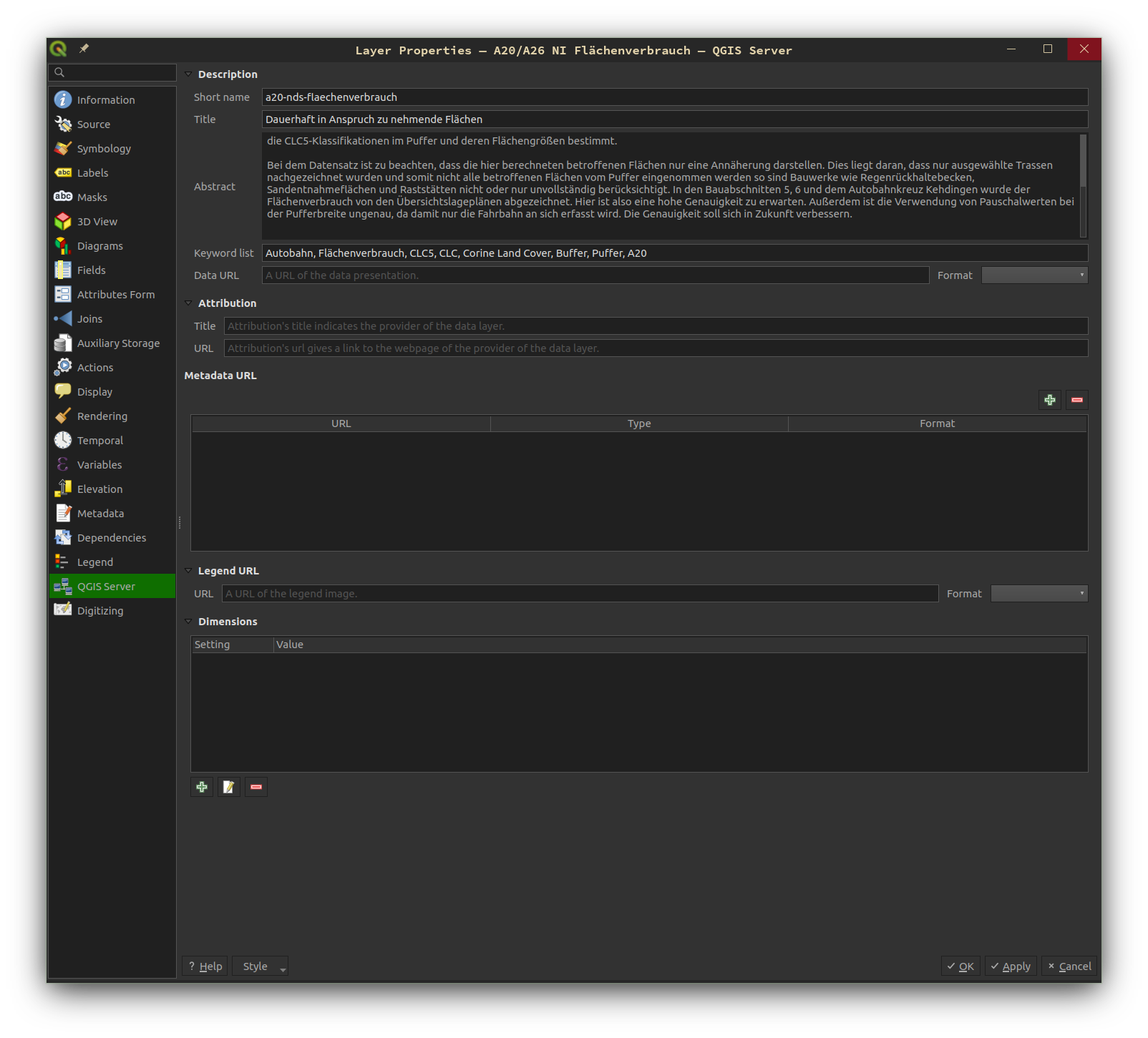Collapse the Attribution section
The height and width of the screenshot is (1038, 1148).
pyautogui.click(x=189, y=303)
